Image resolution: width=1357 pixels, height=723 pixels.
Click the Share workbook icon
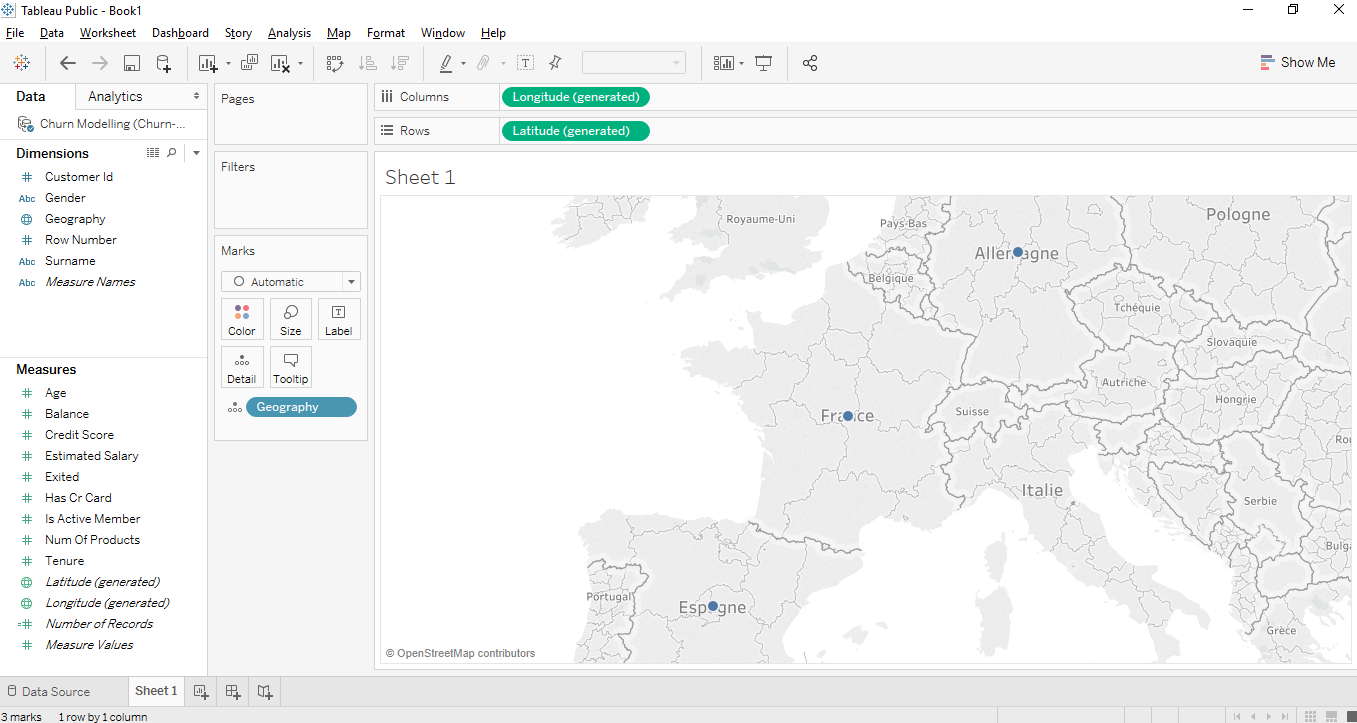810,63
